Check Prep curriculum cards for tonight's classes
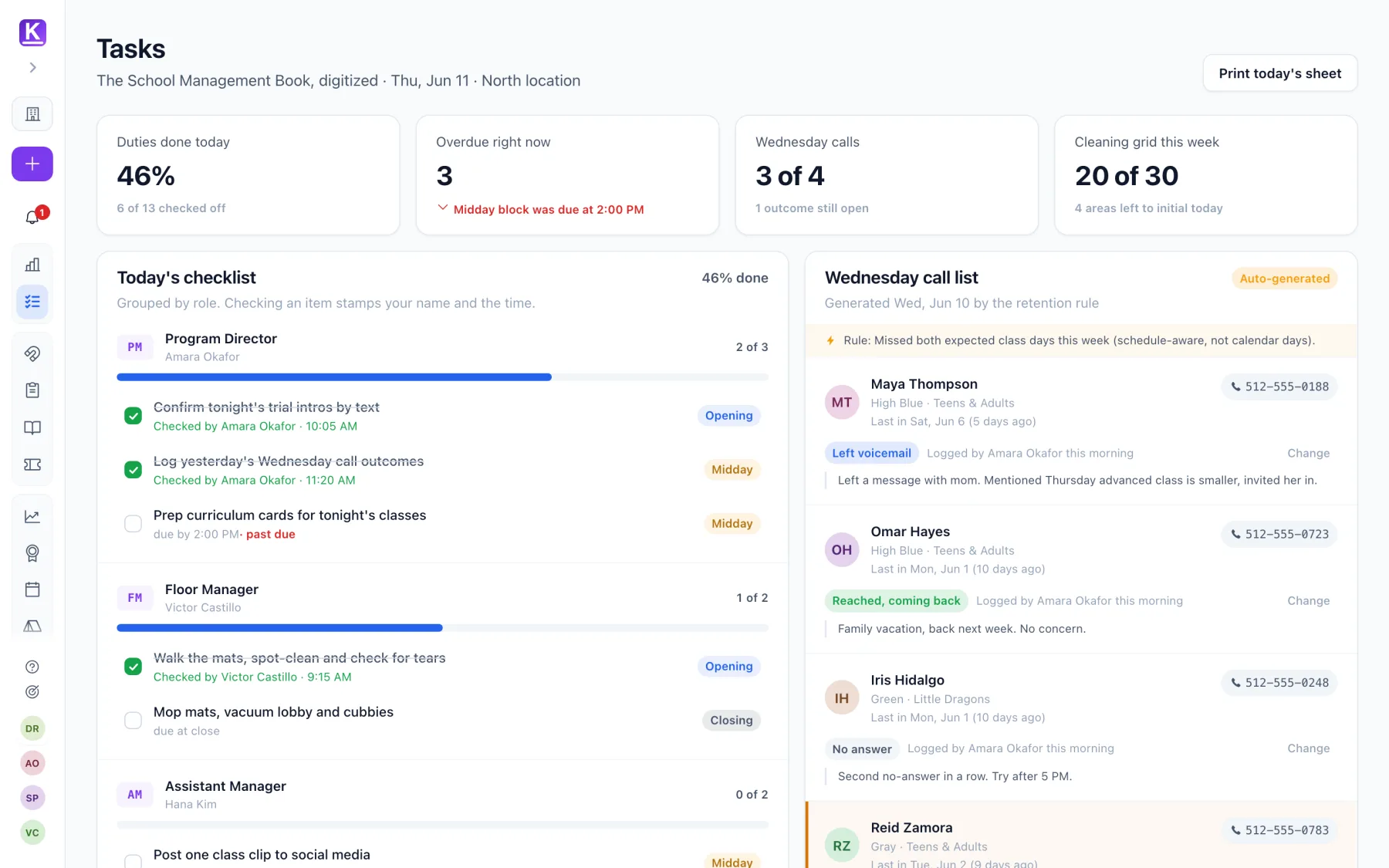The image size is (1389, 868). 133,524
